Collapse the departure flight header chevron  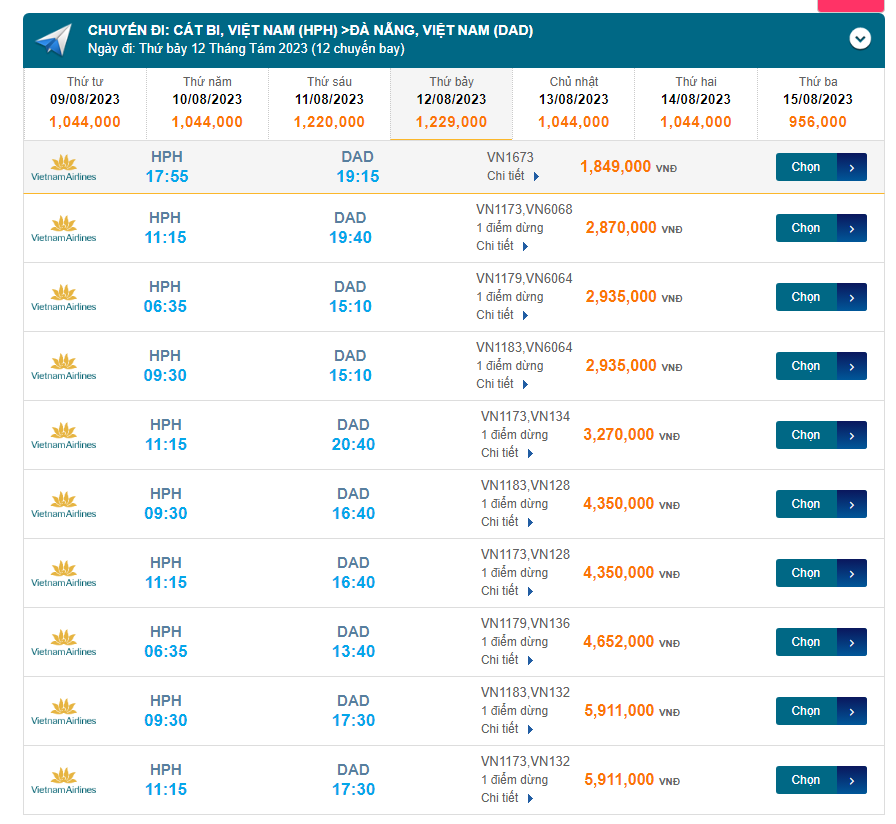pyautogui.click(x=860, y=39)
